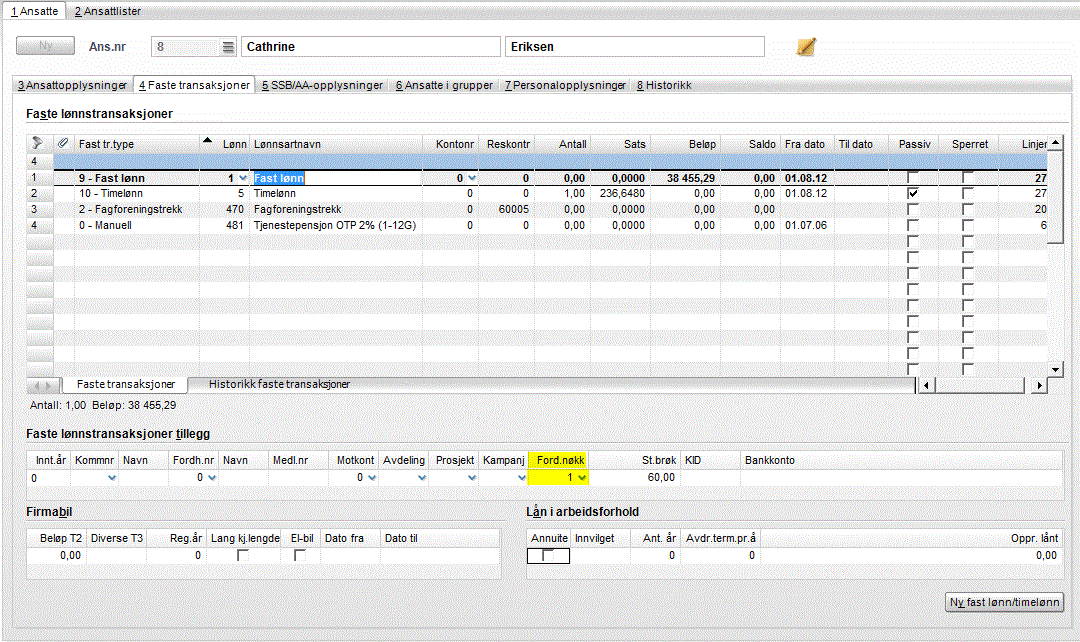Expand the Ford.nøkk dropdown

coord(581,478)
